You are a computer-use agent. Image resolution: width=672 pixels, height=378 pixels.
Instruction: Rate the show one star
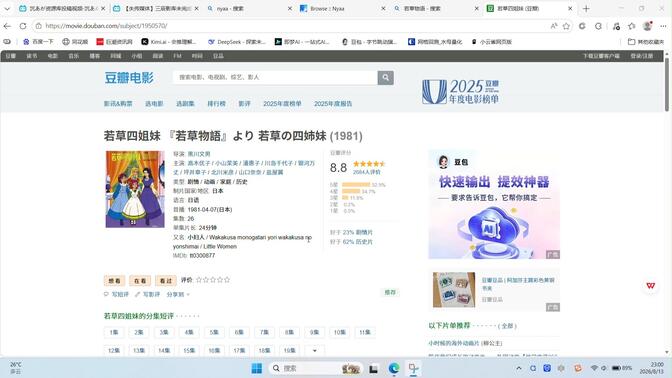click(x=198, y=280)
